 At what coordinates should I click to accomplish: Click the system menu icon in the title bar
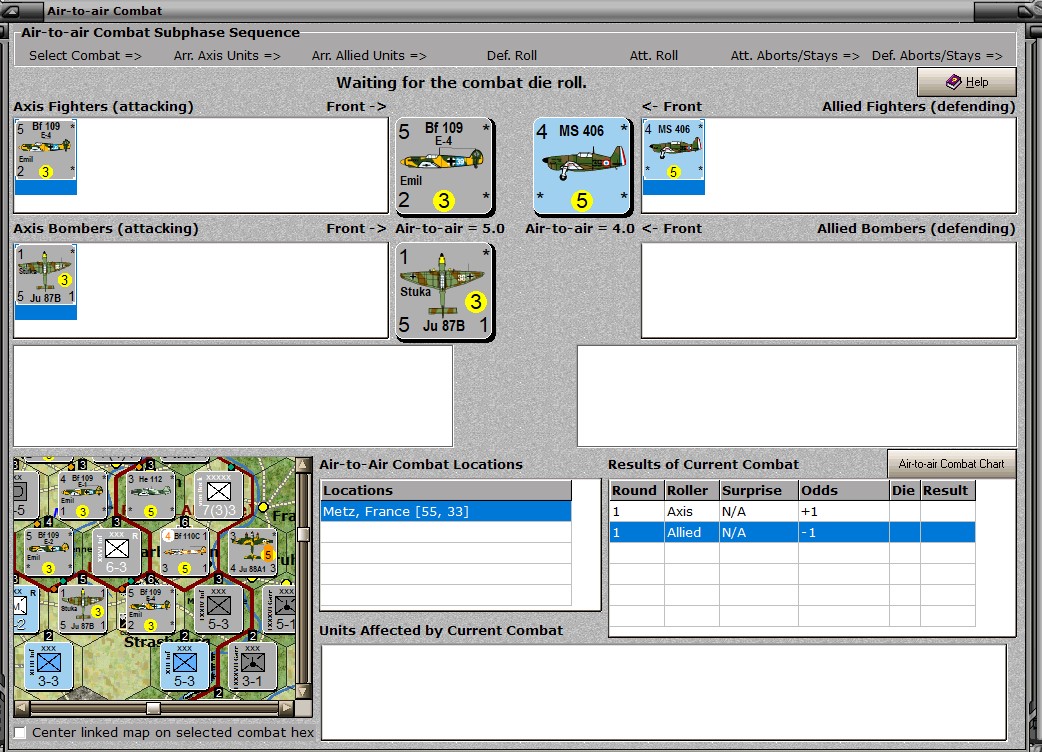coord(13,11)
